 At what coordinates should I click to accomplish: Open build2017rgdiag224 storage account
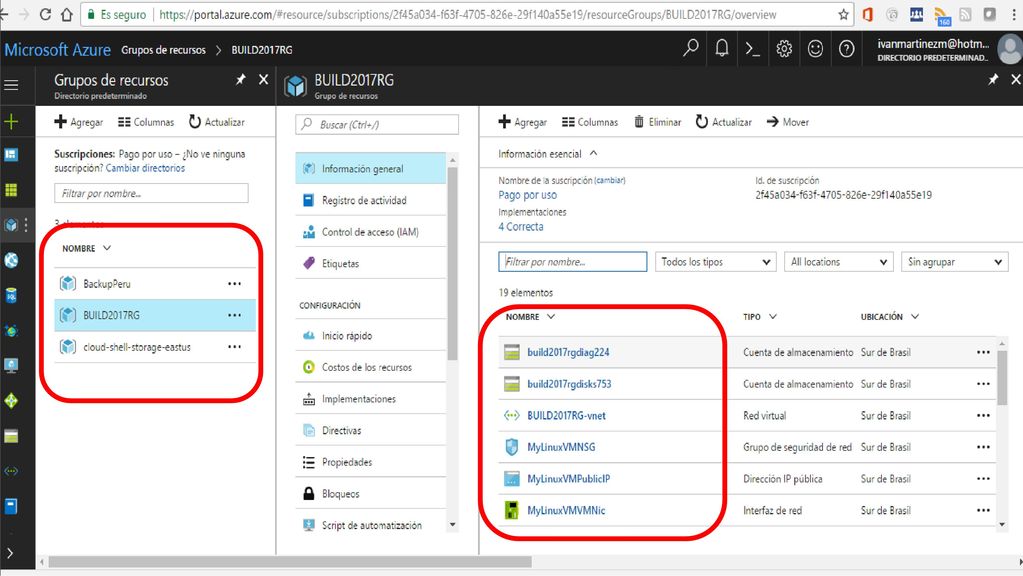(x=568, y=352)
